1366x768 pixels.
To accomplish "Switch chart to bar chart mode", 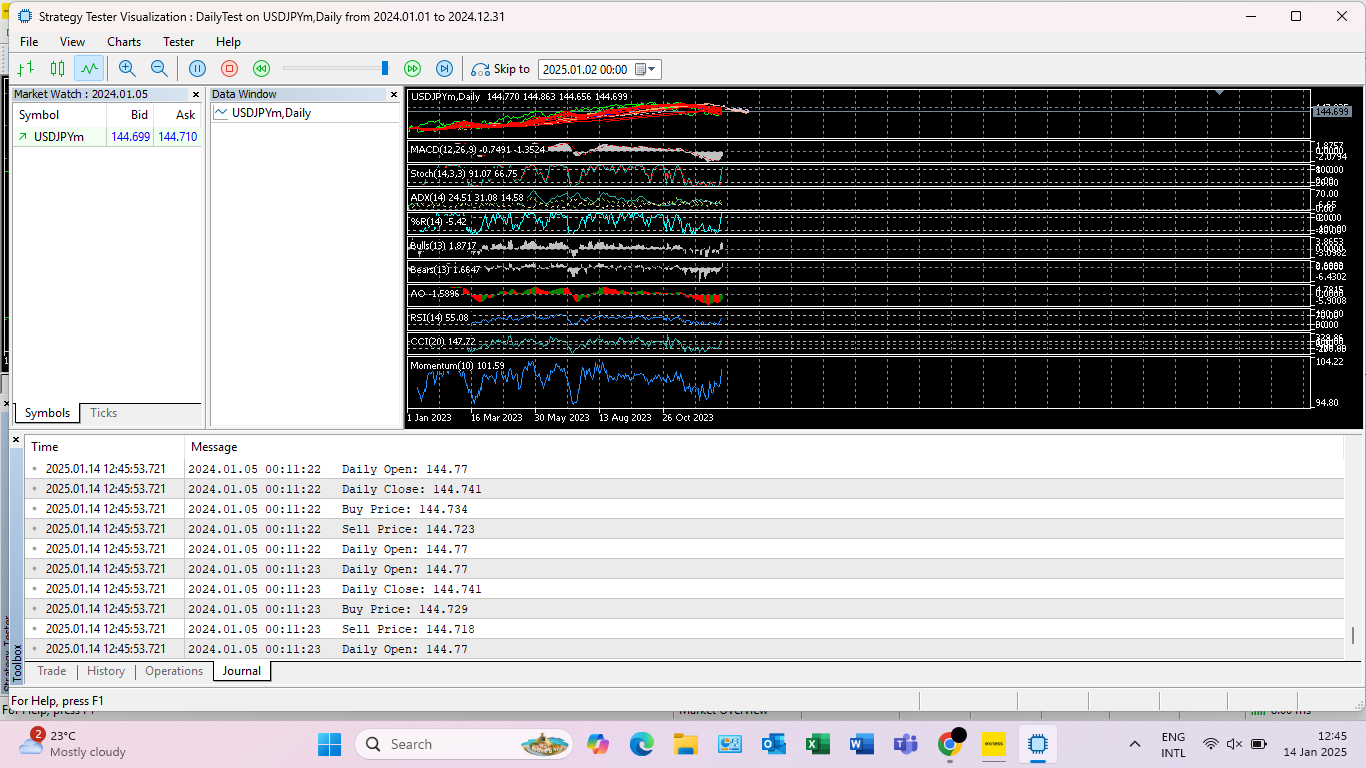I will pos(26,68).
